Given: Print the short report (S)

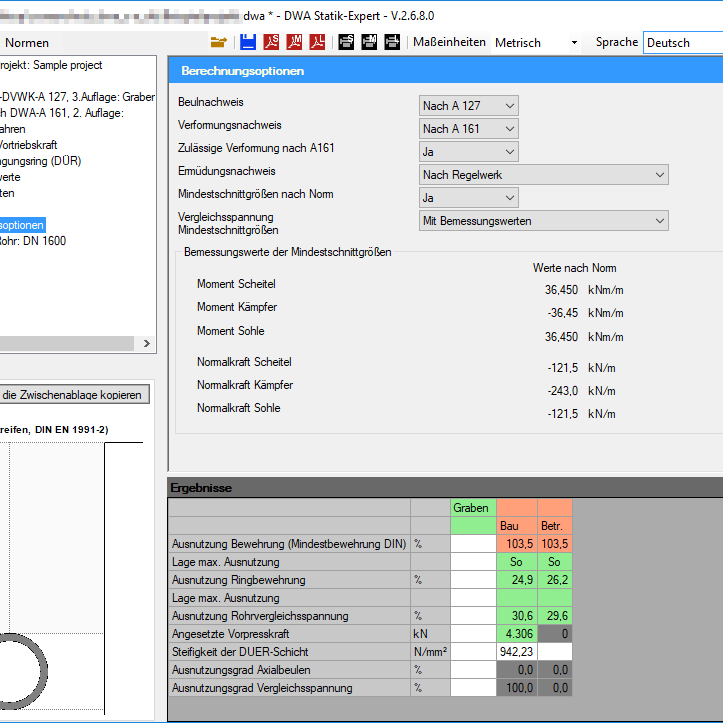Looking at the screenshot, I should (346, 42).
